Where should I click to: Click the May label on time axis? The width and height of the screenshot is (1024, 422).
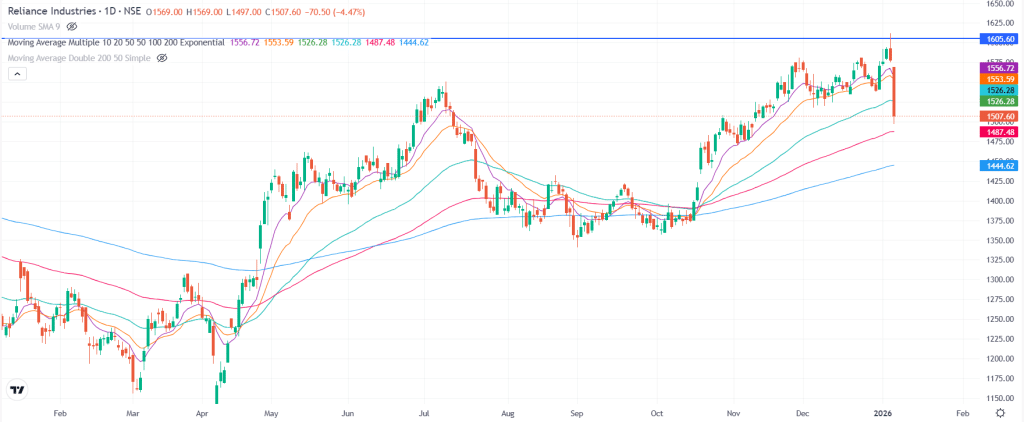click(269, 411)
